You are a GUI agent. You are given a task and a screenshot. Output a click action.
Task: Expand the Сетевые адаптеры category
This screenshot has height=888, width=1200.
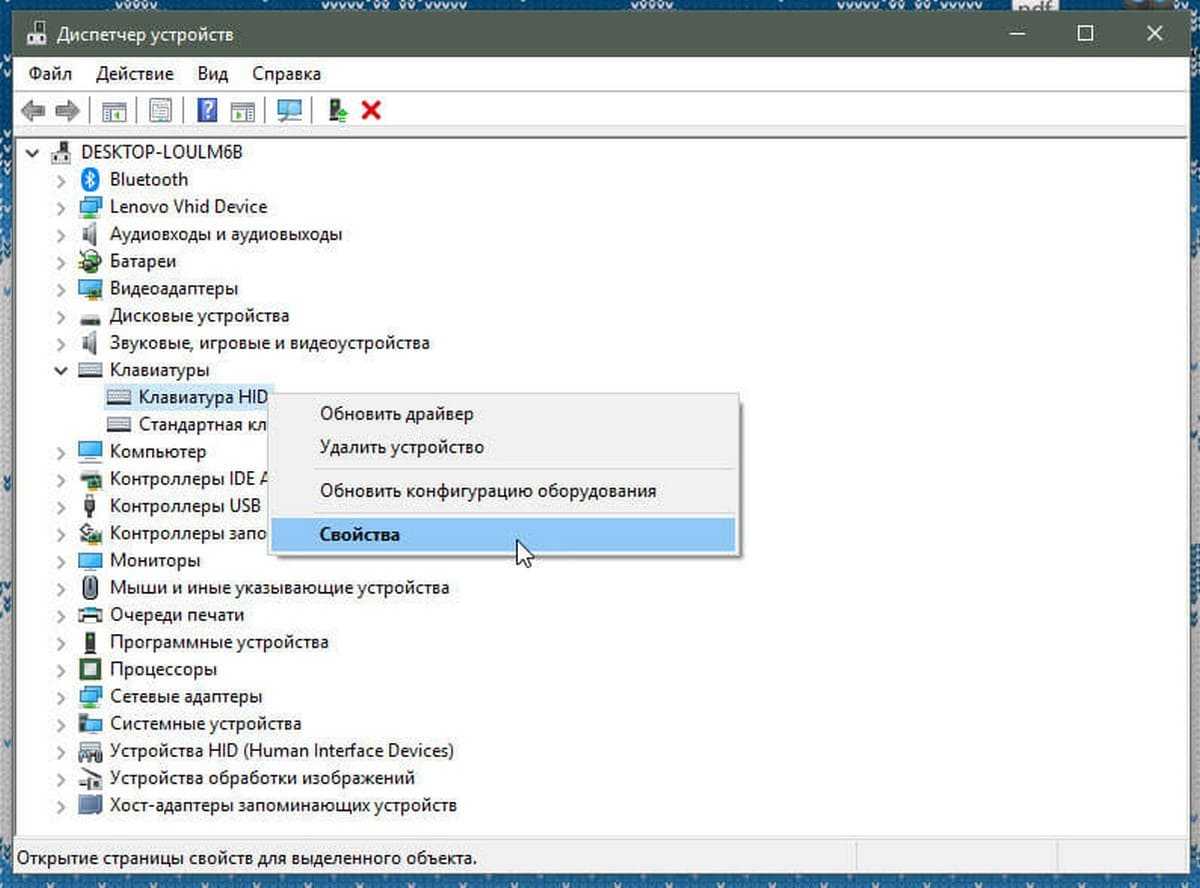tap(62, 697)
